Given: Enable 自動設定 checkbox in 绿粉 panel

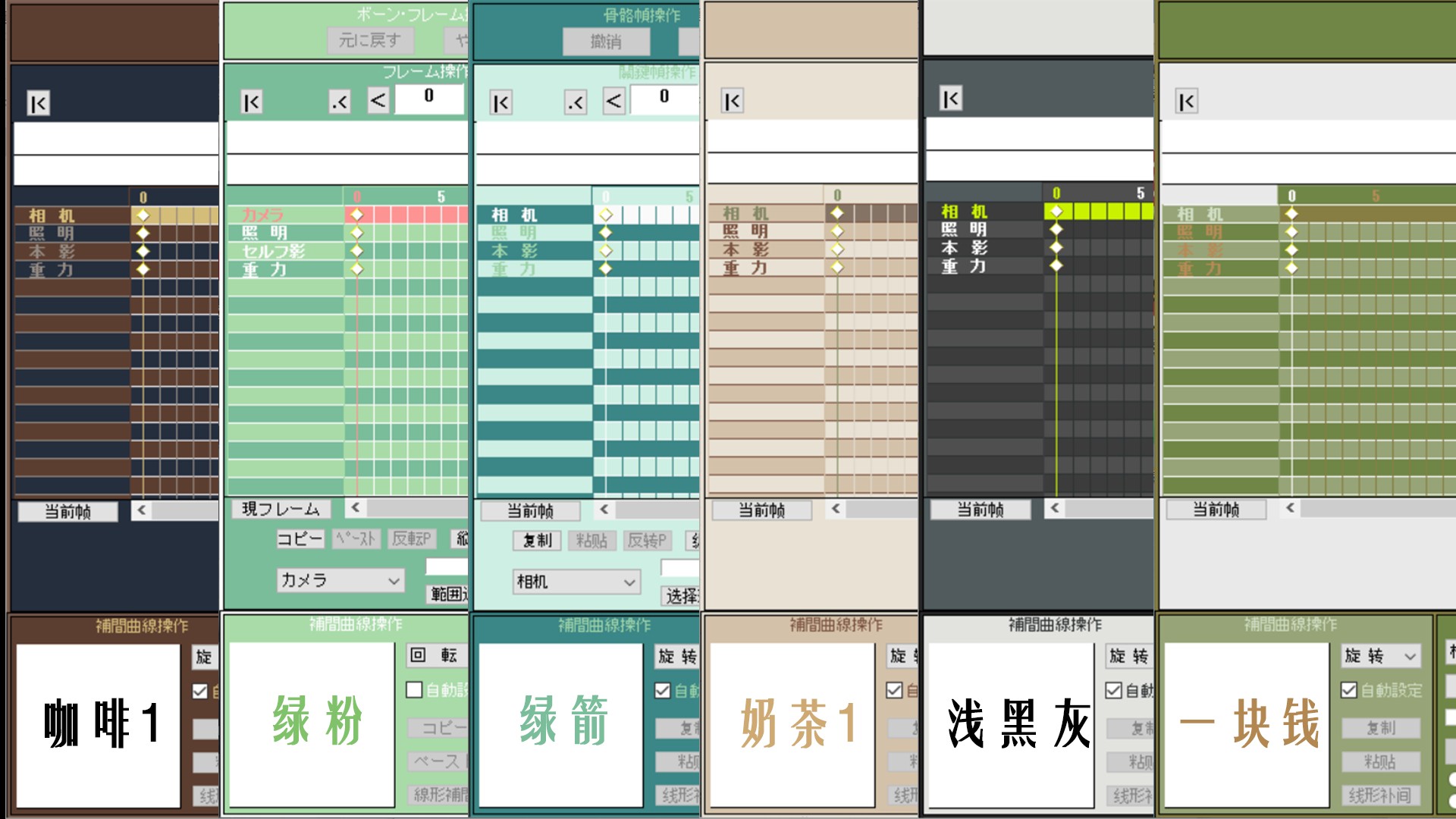Looking at the screenshot, I should click(414, 689).
